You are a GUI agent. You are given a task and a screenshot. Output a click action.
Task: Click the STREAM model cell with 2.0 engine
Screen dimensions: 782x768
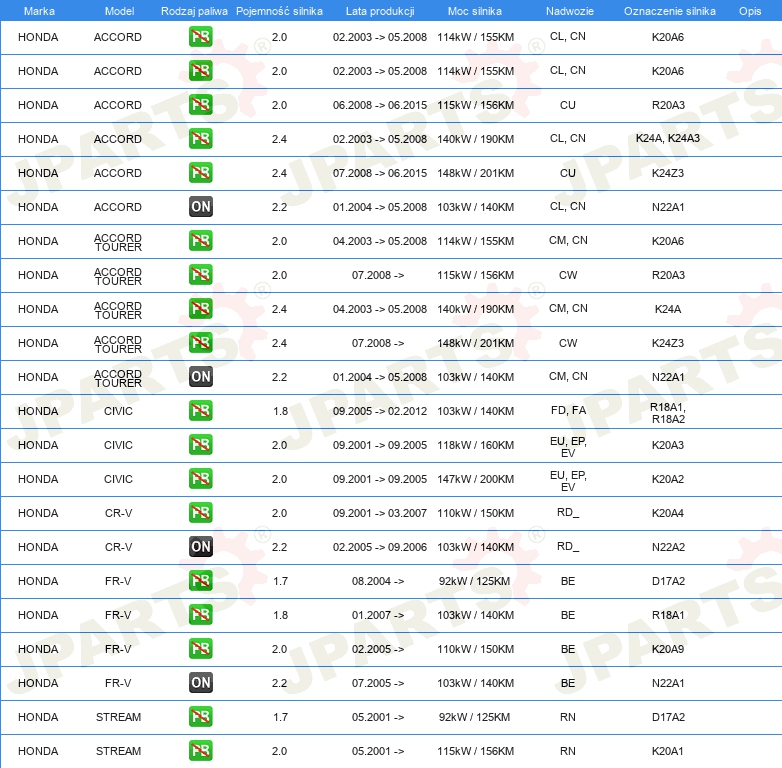[x=118, y=751]
